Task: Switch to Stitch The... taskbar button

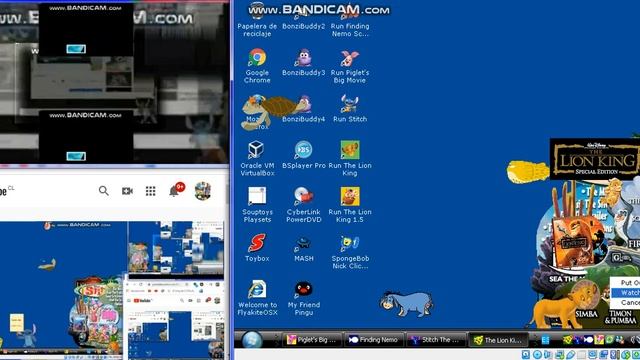Action: 436,340
